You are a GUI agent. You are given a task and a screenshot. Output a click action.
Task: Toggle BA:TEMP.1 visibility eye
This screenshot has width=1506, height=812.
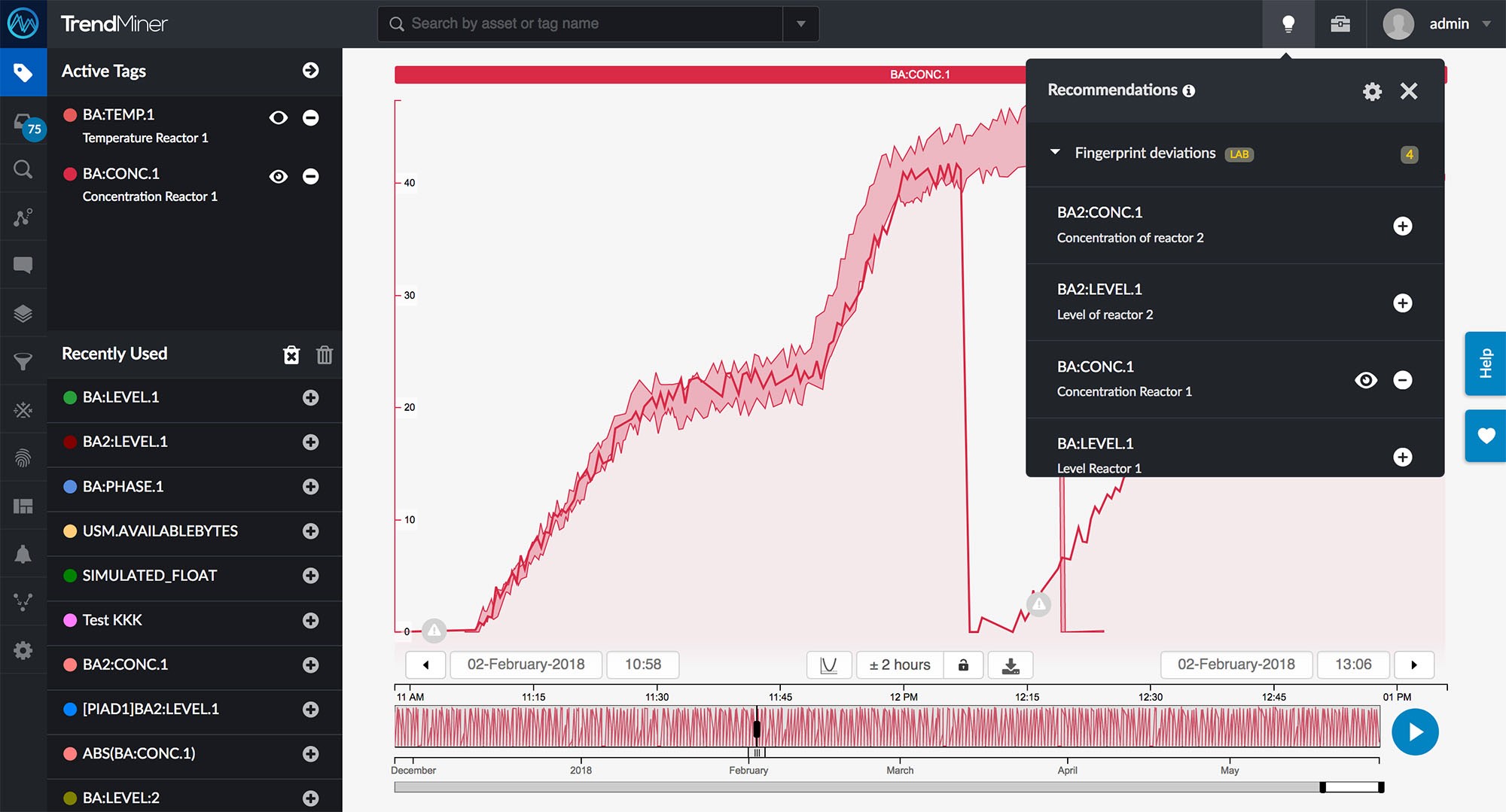(278, 117)
